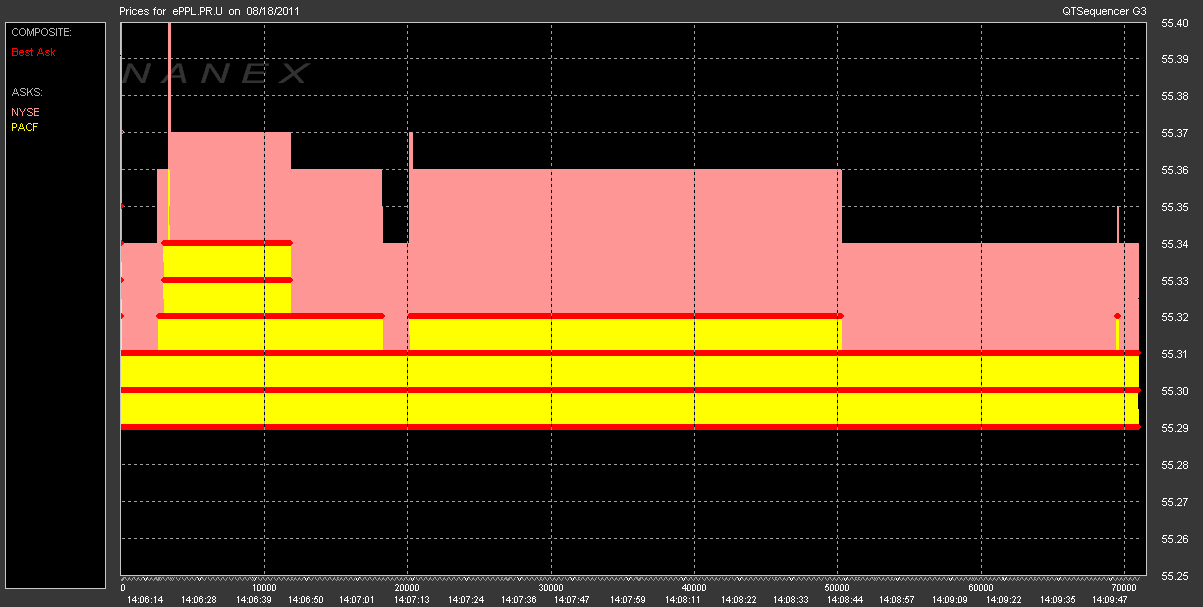The image size is (1203, 607).
Task: Click the 10000 sequence axis label
Action: tap(264, 588)
